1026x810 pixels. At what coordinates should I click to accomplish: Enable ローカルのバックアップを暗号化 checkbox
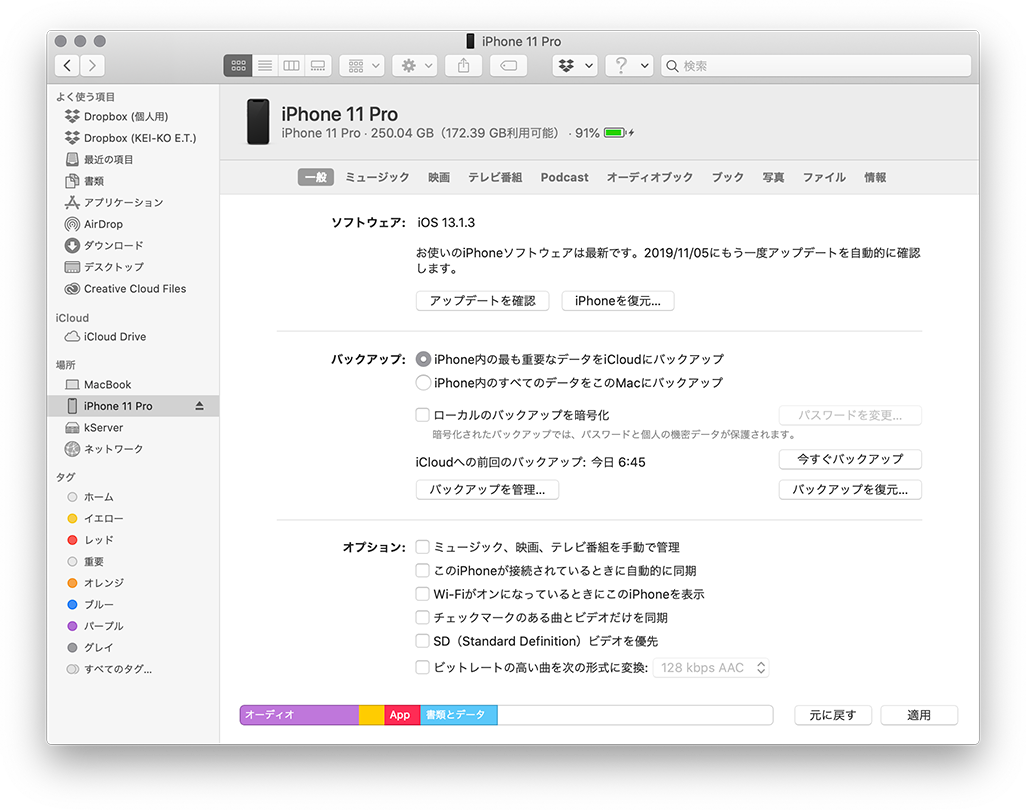pos(423,415)
